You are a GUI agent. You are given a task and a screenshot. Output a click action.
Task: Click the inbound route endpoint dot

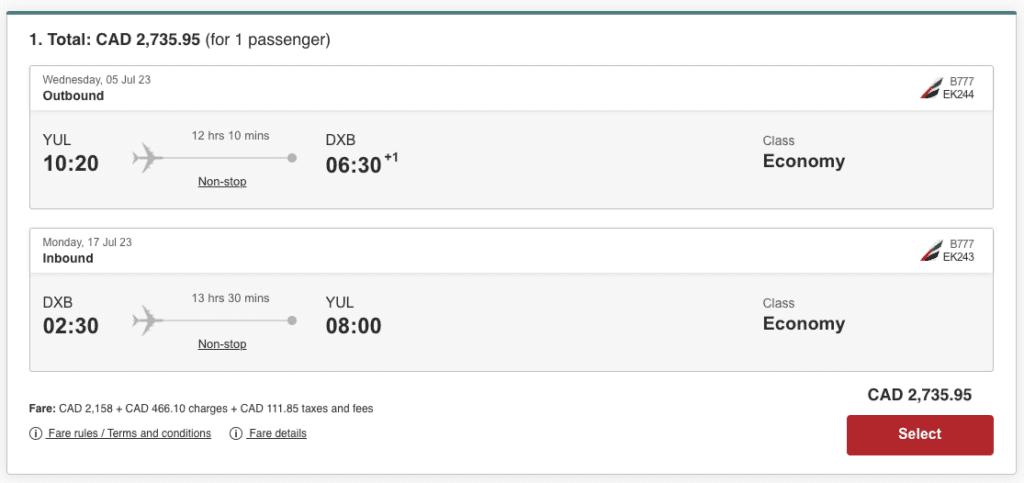[292, 320]
